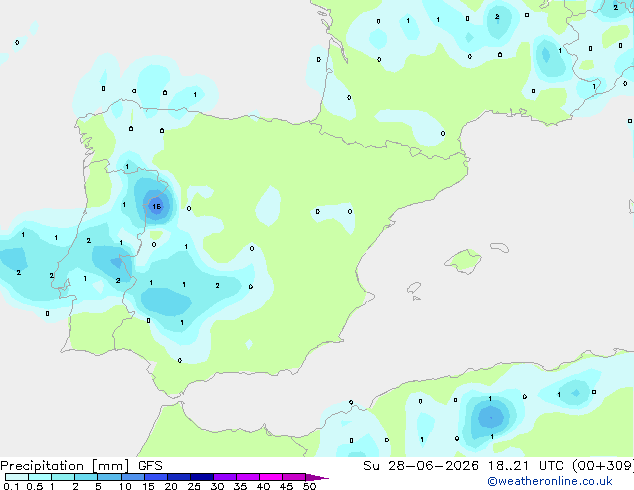Click the 'Su 28-06-2026' date text

click(x=421, y=466)
